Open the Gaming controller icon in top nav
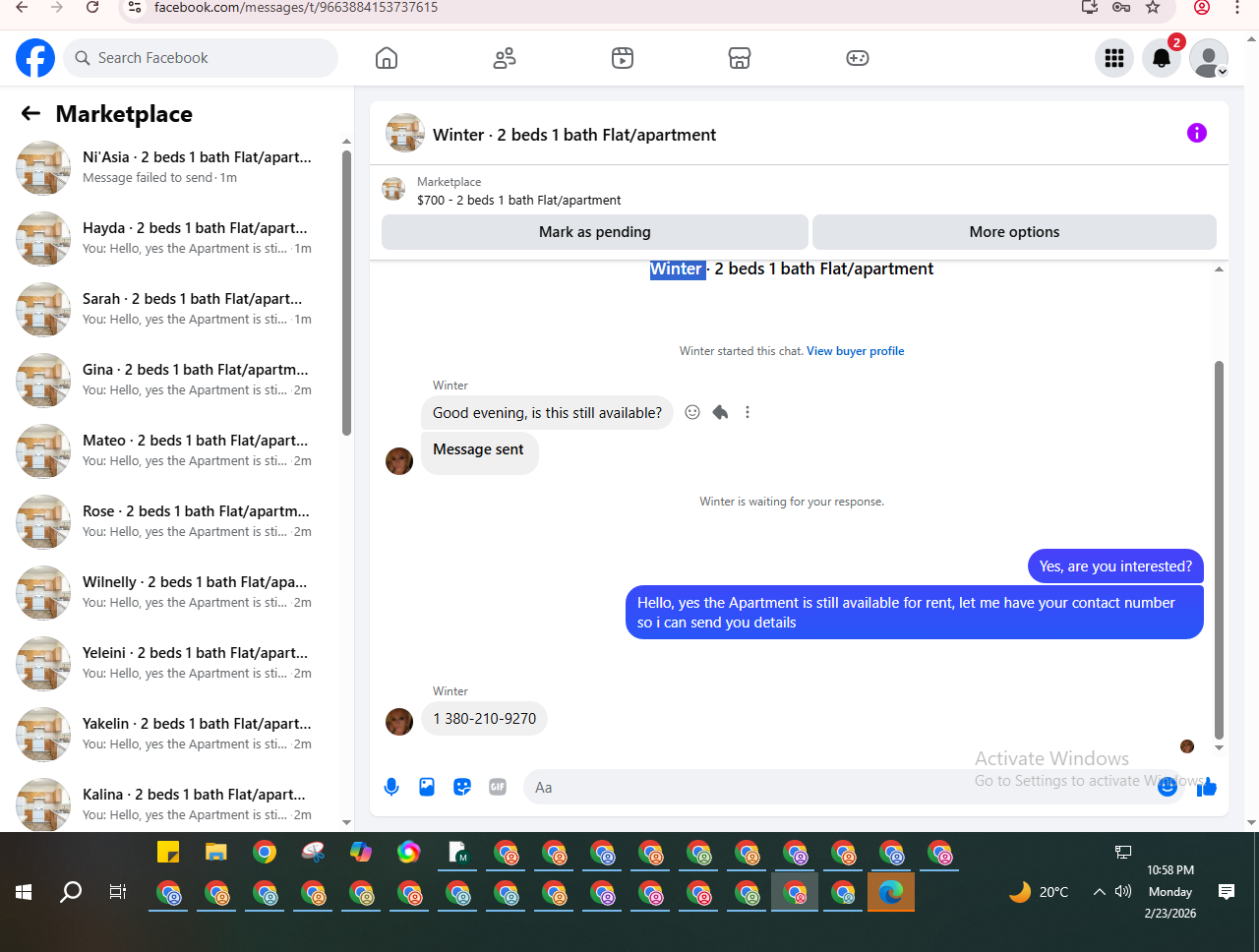Image resolution: width=1259 pixels, height=952 pixels. click(858, 58)
